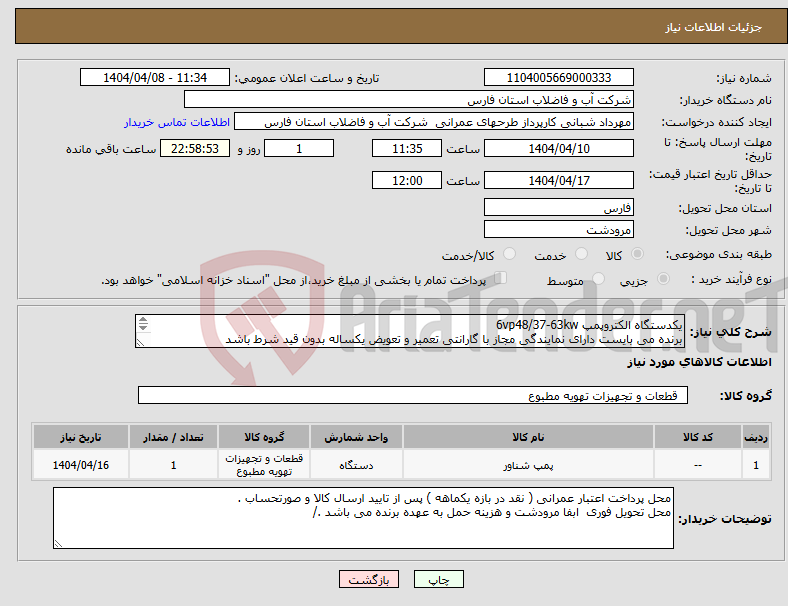Screen dimensions: 788x606
Task: Click the requester field مهرداد شبانی
Action: point(434,122)
